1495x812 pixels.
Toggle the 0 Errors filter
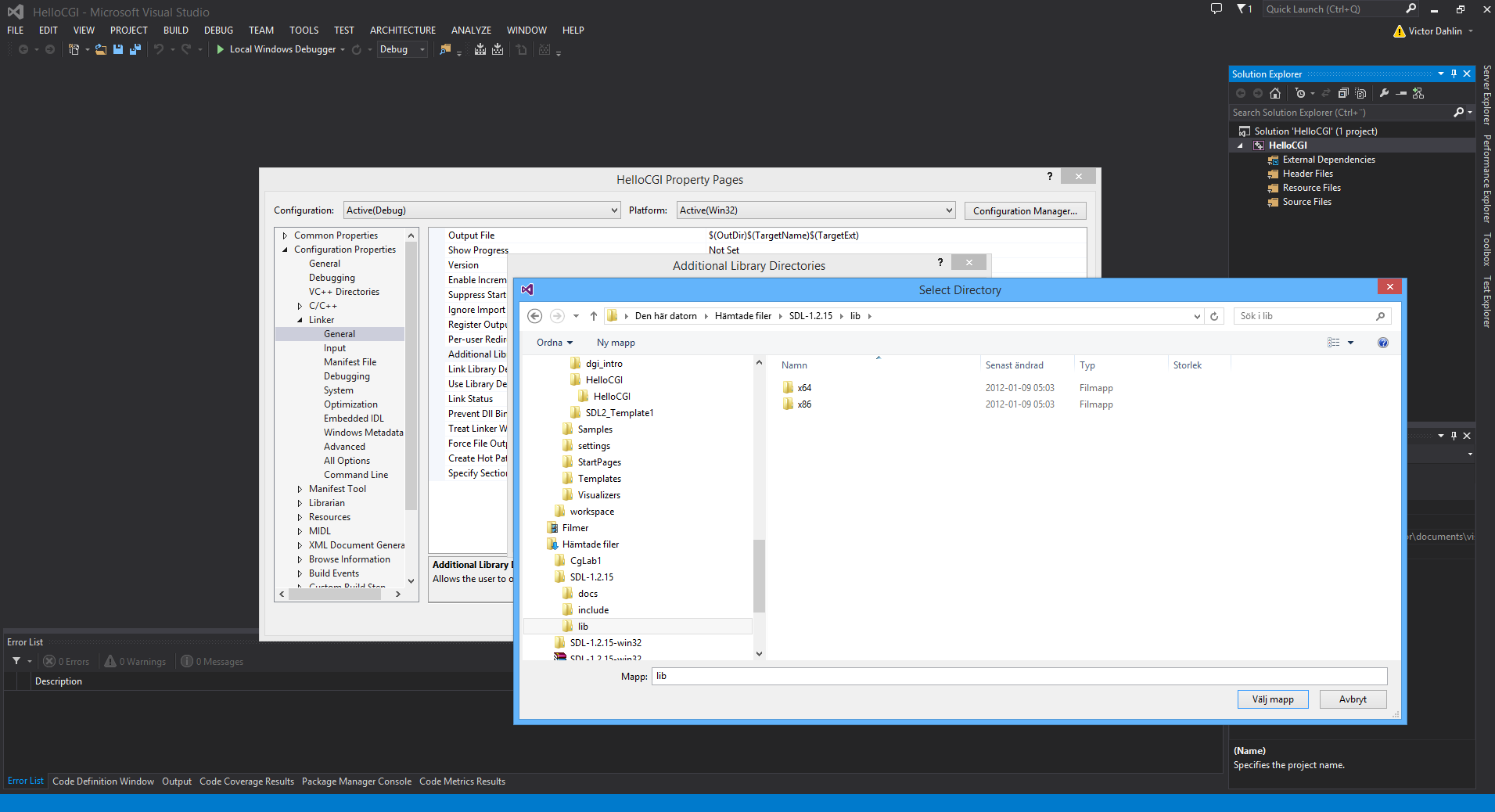66,661
